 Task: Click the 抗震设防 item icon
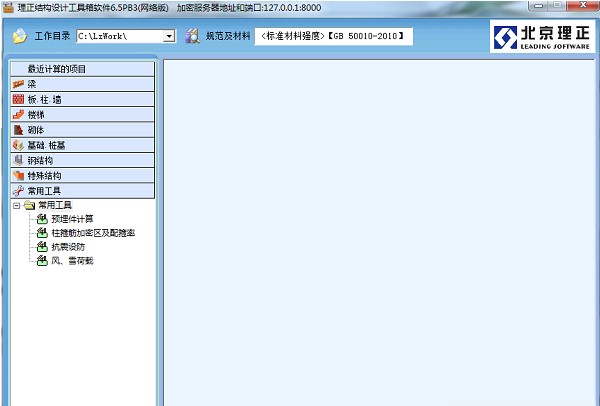(42, 247)
